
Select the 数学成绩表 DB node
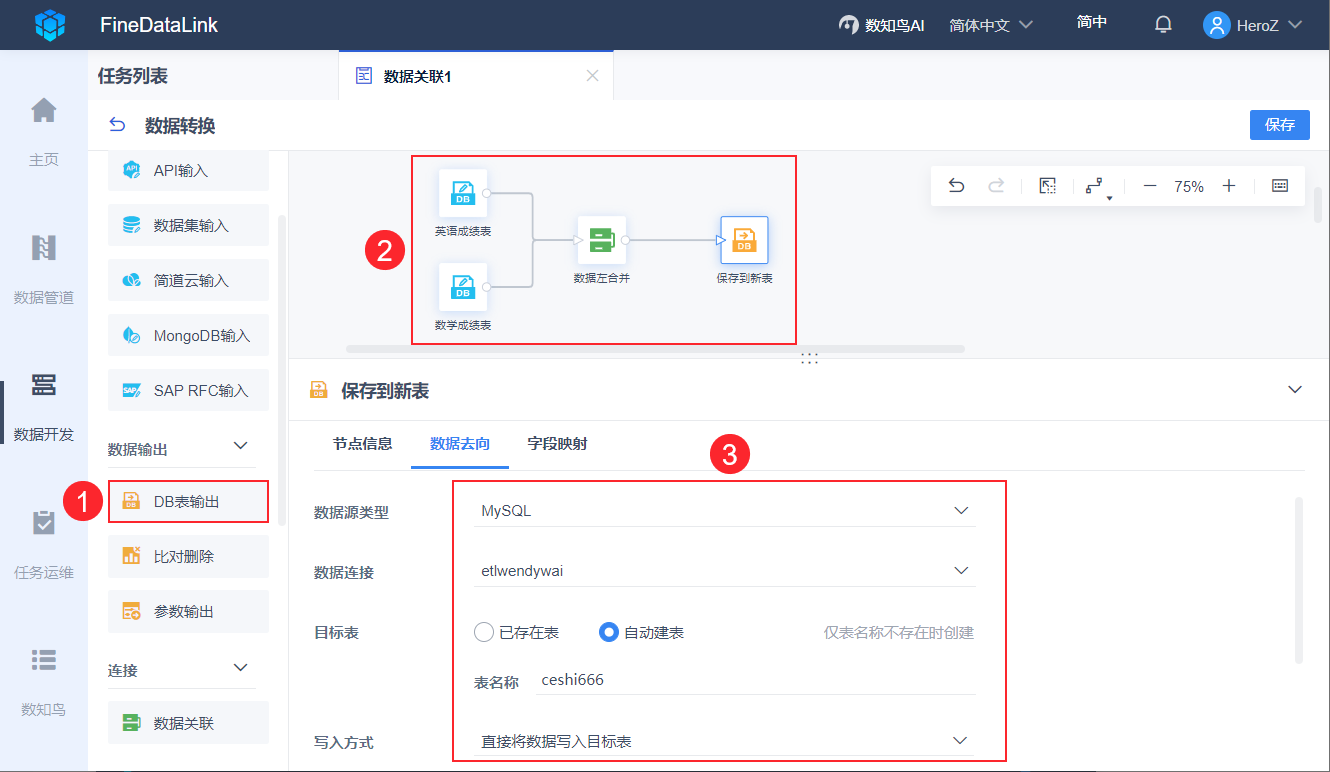(x=463, y=288)
